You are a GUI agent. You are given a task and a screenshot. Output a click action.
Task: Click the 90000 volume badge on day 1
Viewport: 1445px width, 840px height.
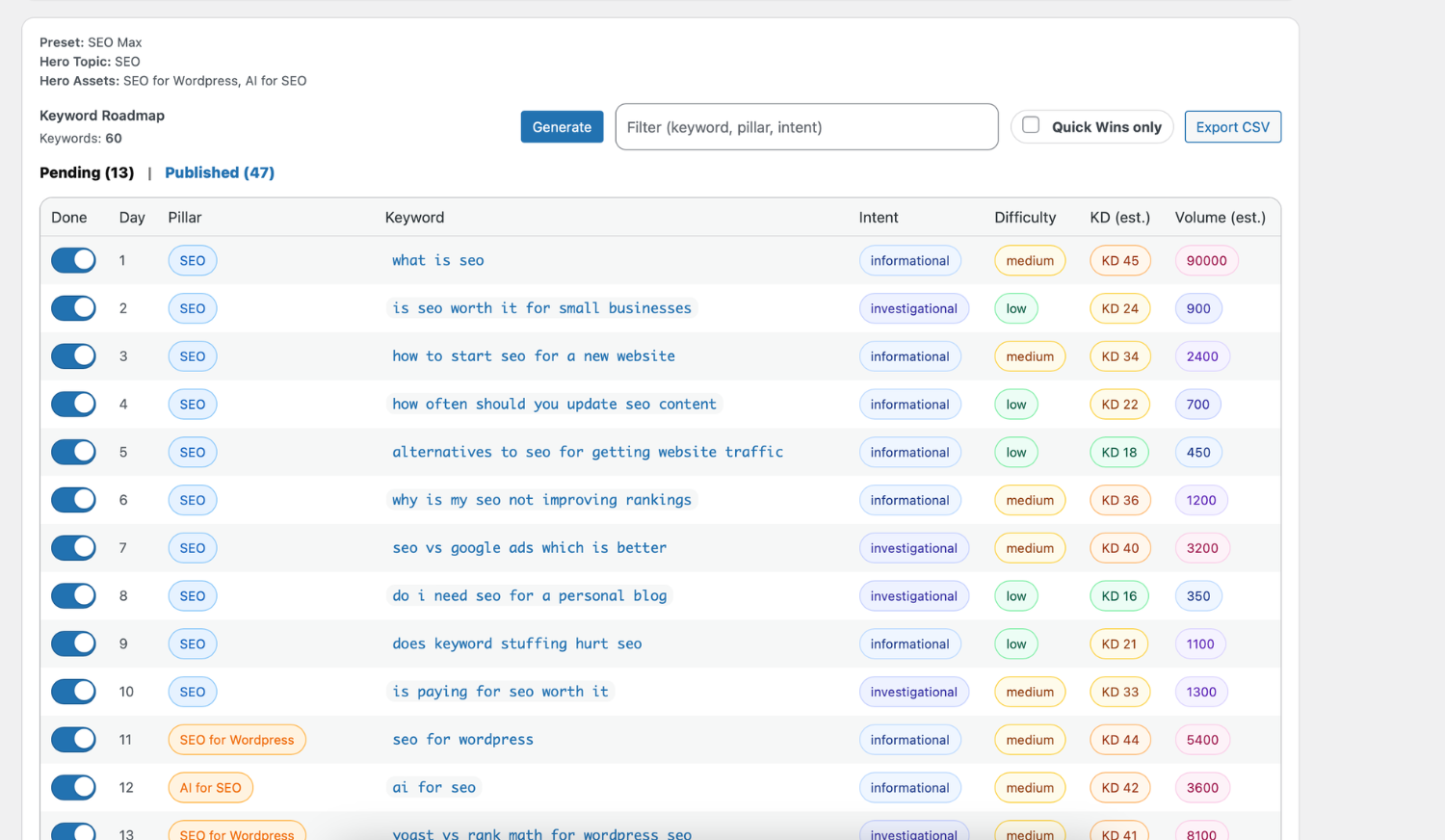(x=1206, y=260)
